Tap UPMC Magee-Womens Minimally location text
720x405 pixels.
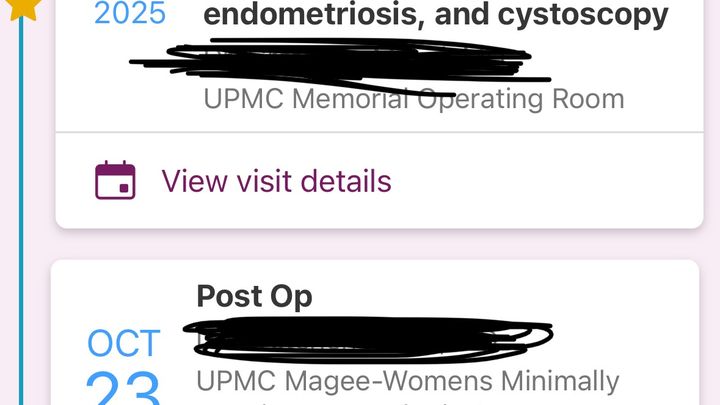(x=408, y=381)
